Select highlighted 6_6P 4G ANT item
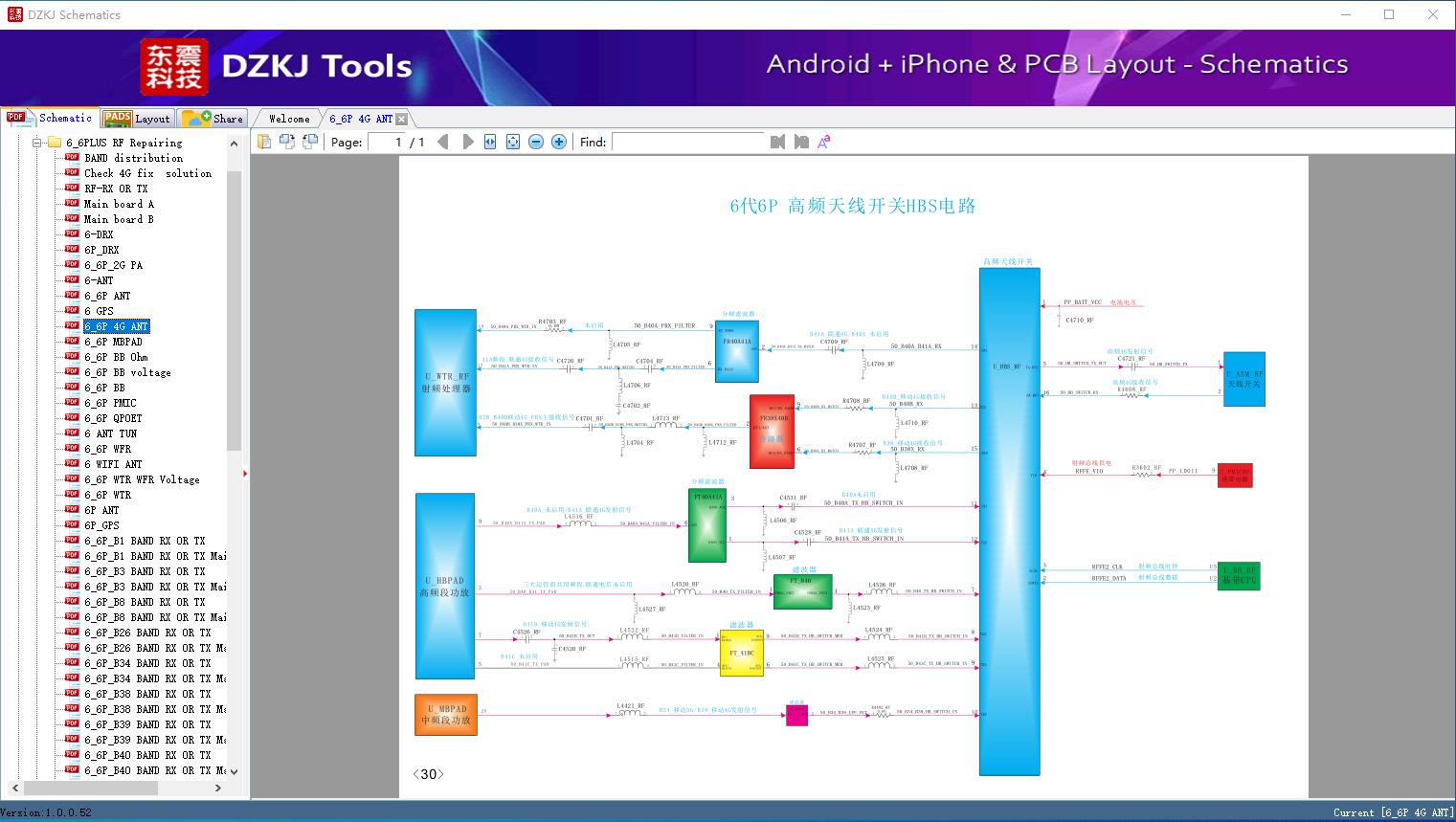The width and height of the screenshot is (1456, 822). point(116,326)
